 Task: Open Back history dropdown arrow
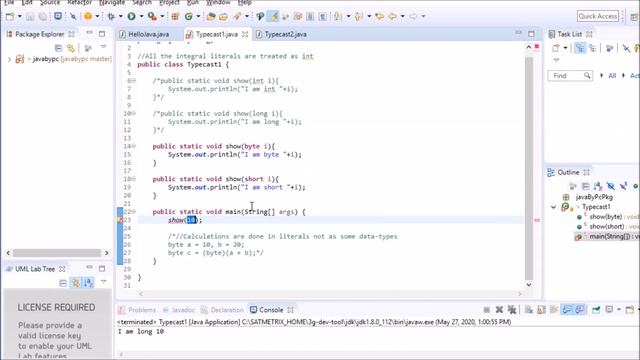[403, 16]
